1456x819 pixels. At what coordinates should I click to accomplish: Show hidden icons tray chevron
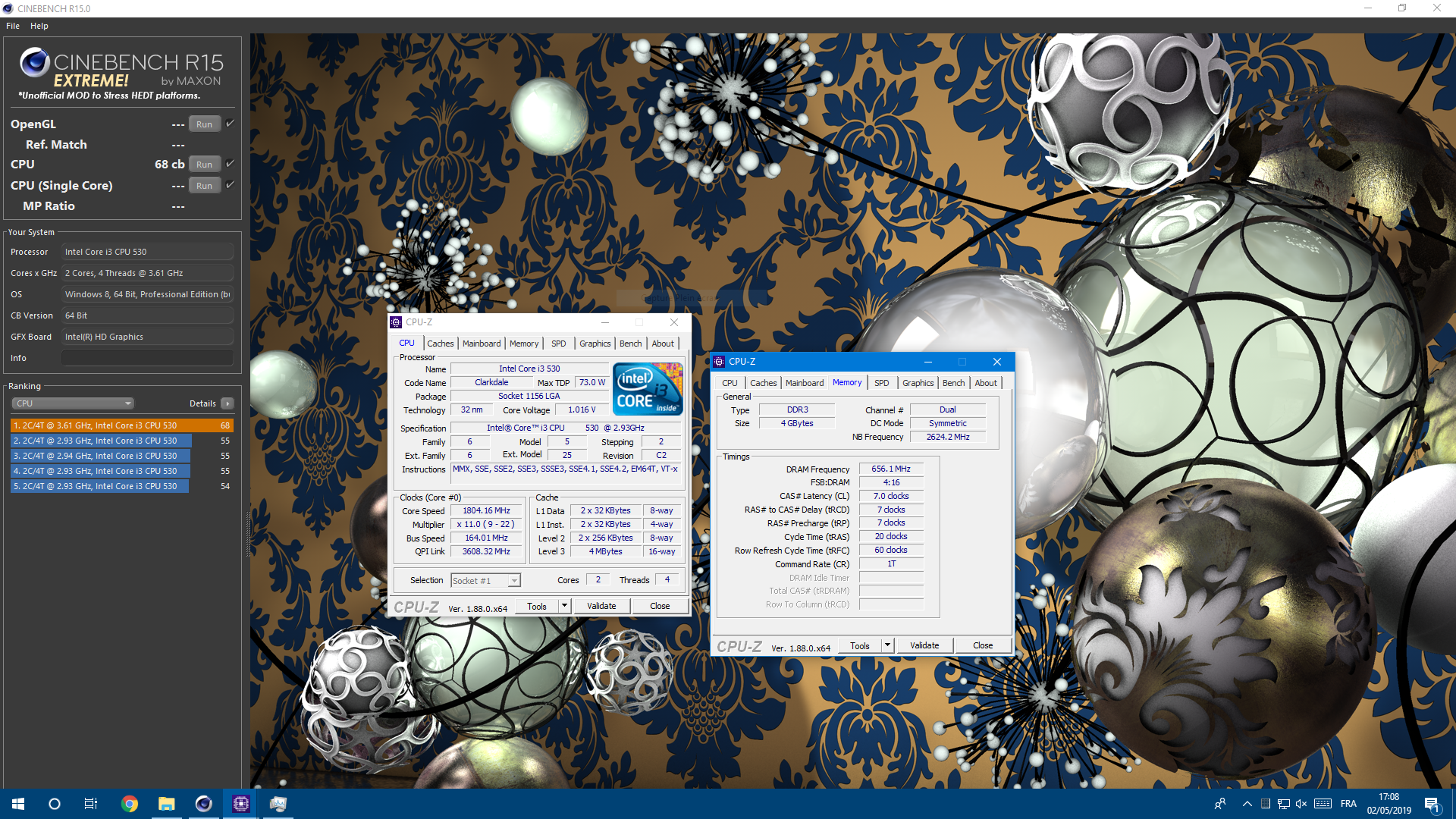click(1247, 804)
